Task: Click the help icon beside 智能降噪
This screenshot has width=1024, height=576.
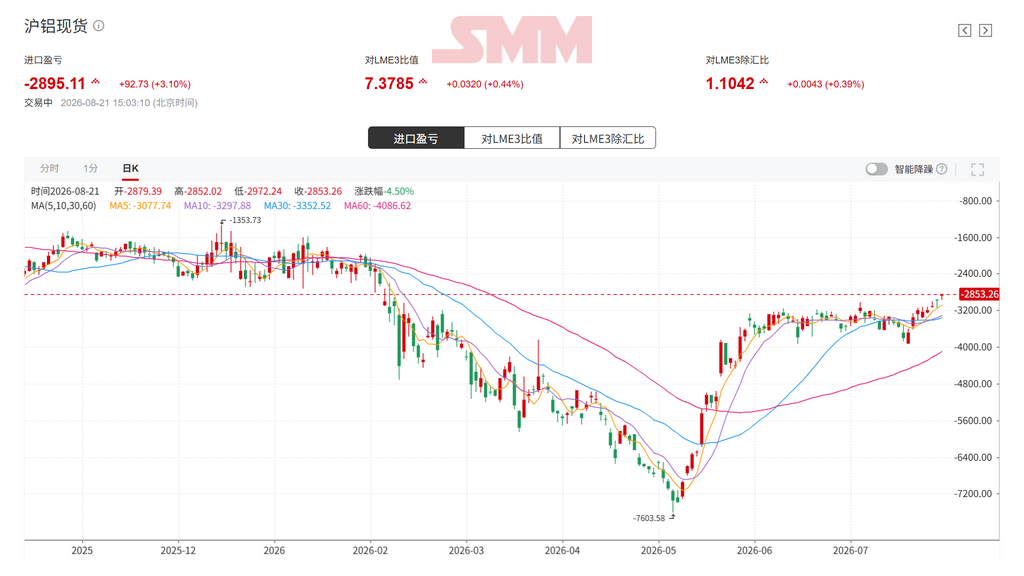Action: [x=941, y=169]
